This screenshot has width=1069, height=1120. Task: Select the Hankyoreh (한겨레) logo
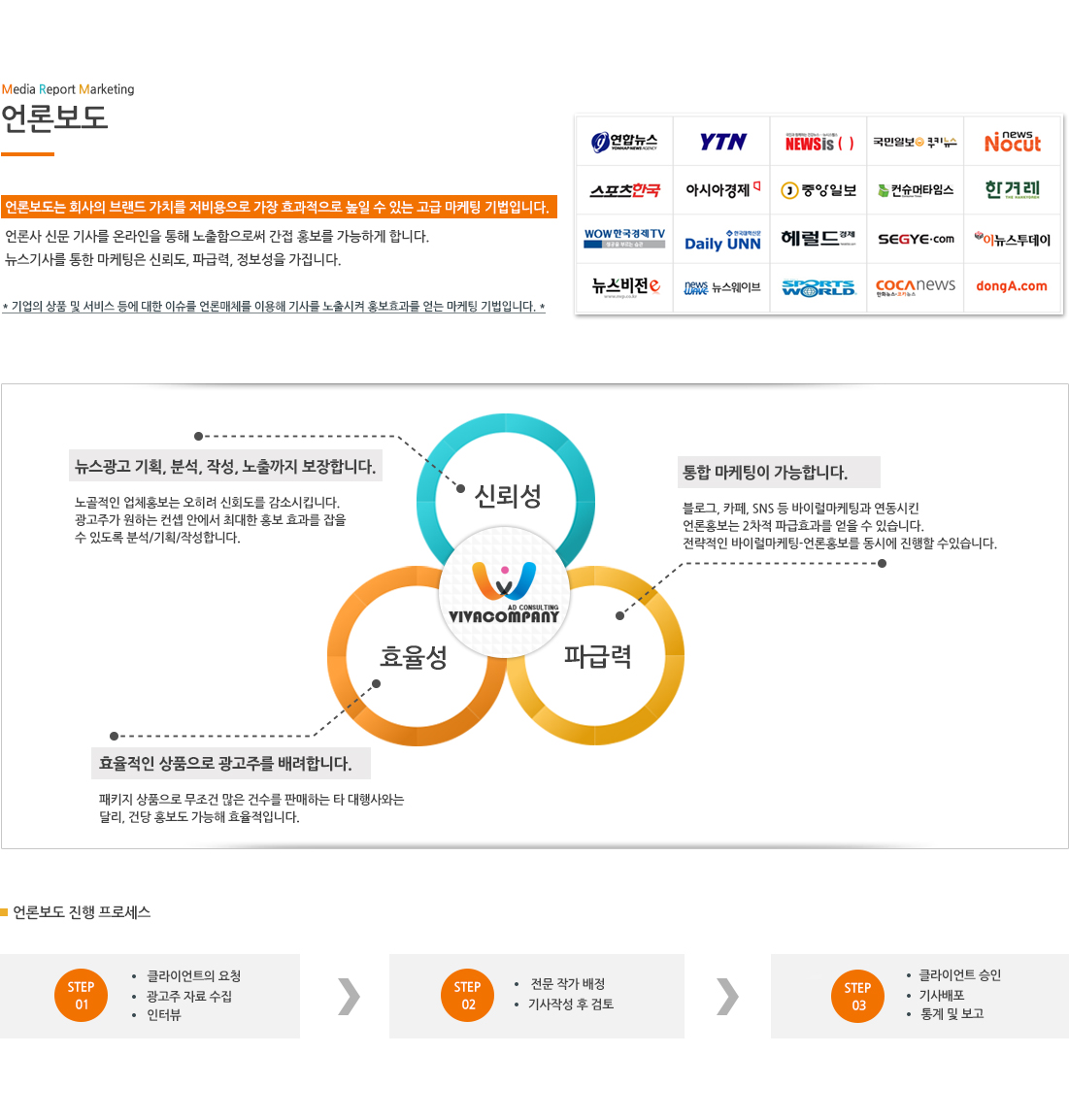tap(1013, 189)
